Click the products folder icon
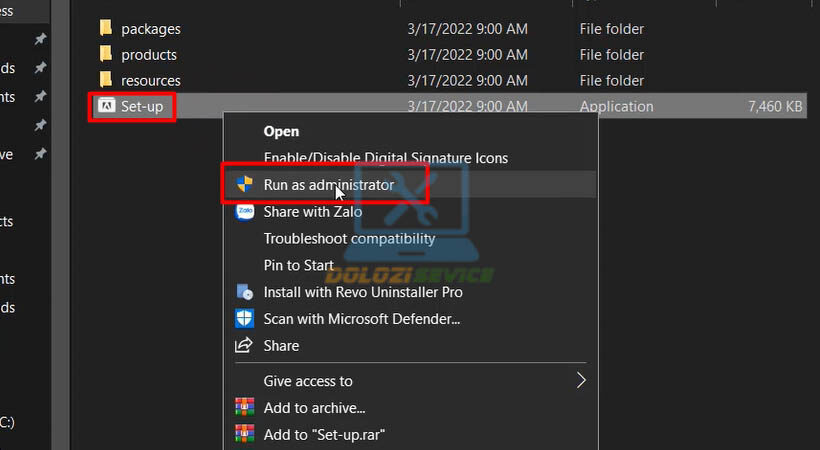This screenshot has height=450, width=820. click(106, 54)
